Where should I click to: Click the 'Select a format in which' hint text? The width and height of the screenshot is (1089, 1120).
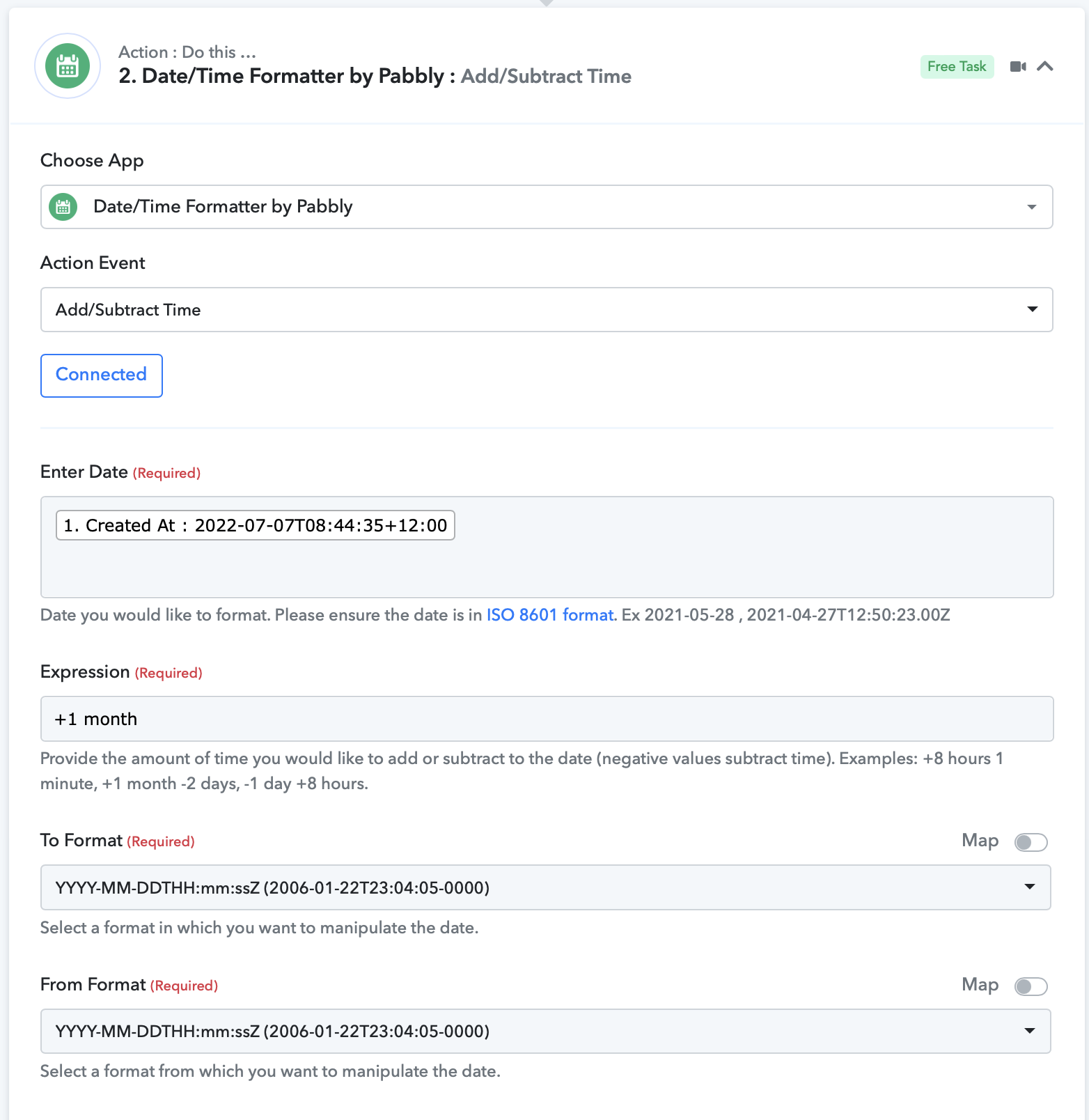click(259, 928)
